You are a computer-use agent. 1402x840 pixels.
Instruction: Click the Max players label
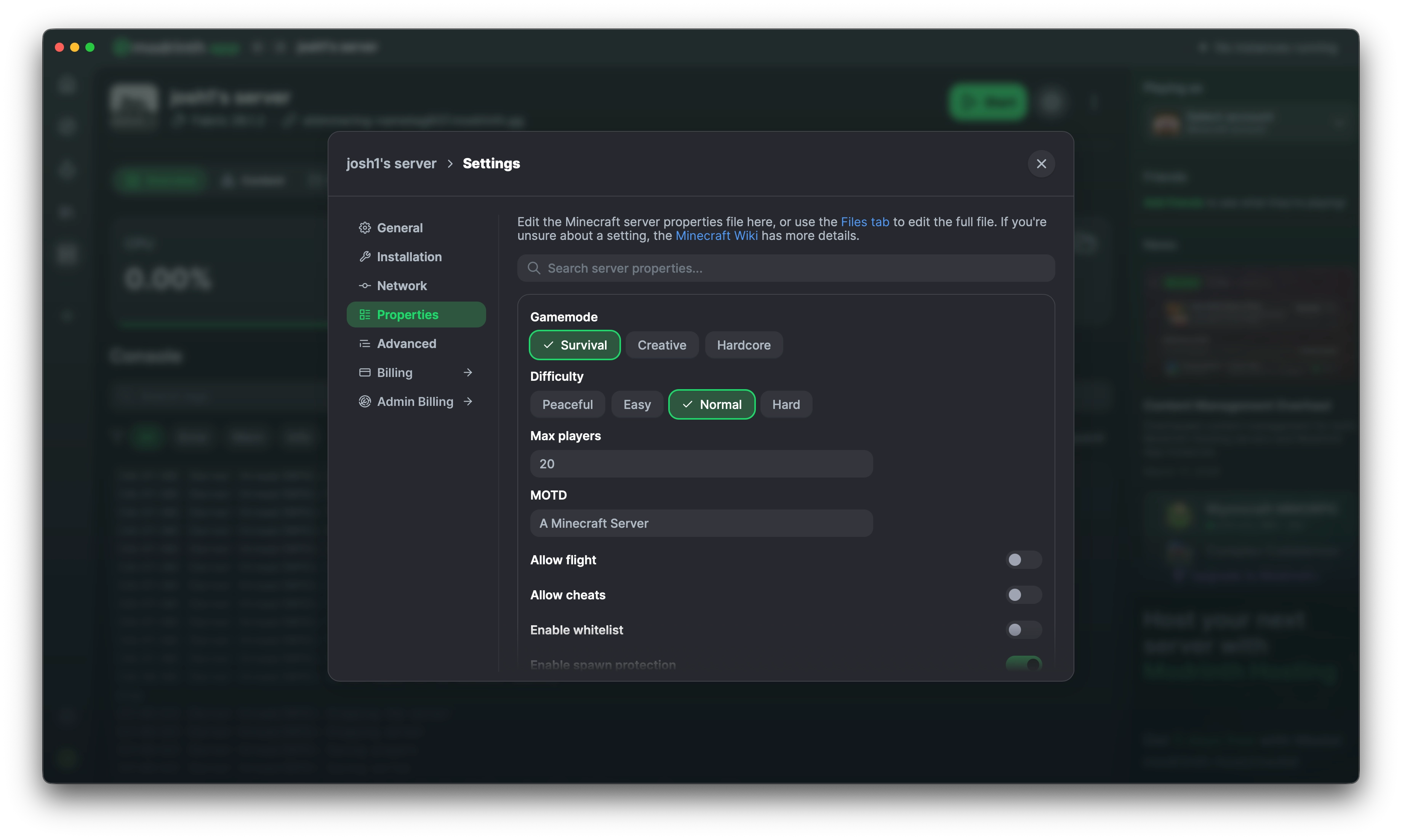566,436
